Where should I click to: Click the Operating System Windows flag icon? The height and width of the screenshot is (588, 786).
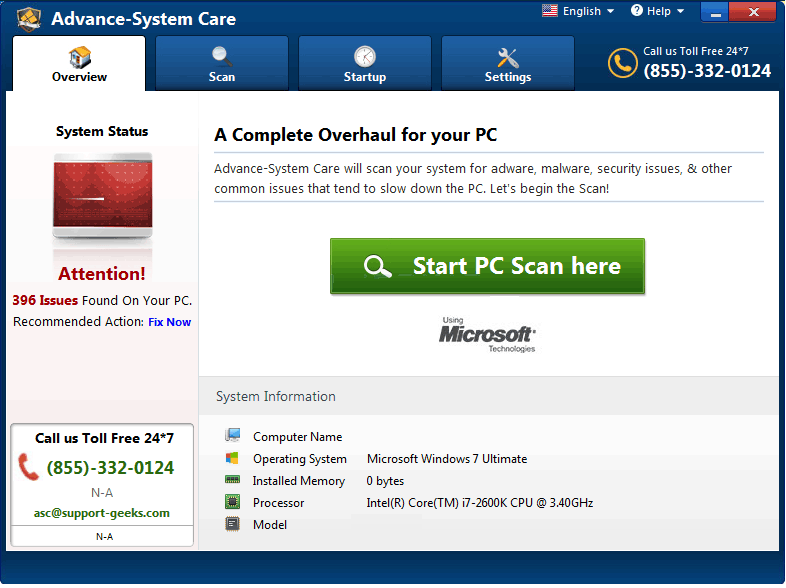233,458
